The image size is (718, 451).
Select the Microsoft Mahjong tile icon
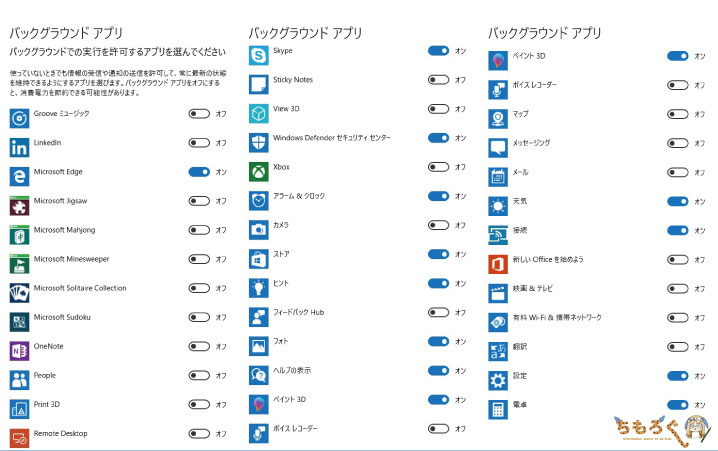point(19,235)
